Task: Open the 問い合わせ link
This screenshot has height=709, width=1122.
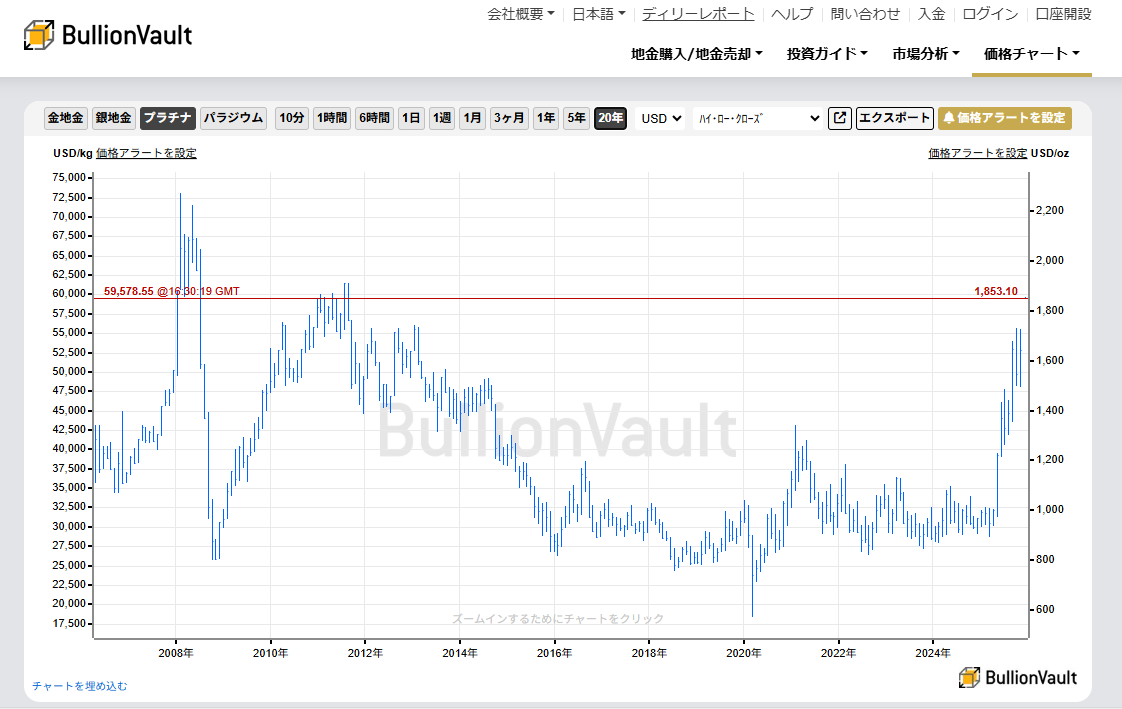Action: (865, 14)
